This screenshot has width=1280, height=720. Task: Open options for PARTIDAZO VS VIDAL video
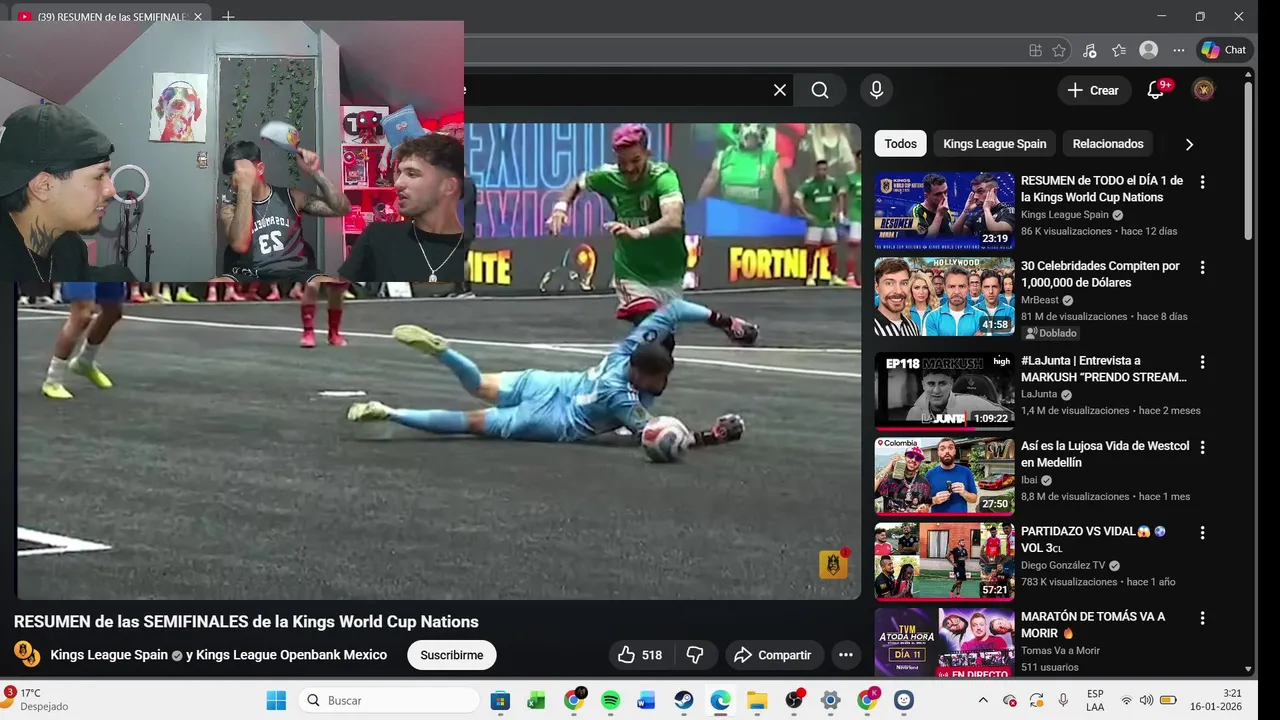pos(1202,533)
